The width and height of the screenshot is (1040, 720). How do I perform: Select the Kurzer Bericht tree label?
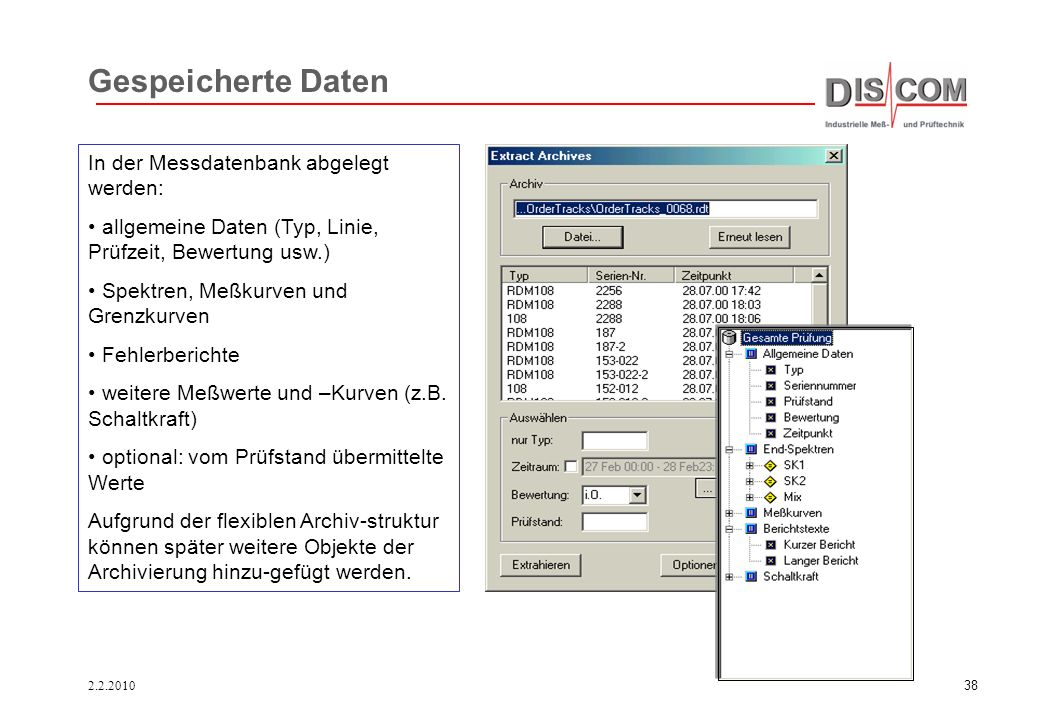[819, 545]
